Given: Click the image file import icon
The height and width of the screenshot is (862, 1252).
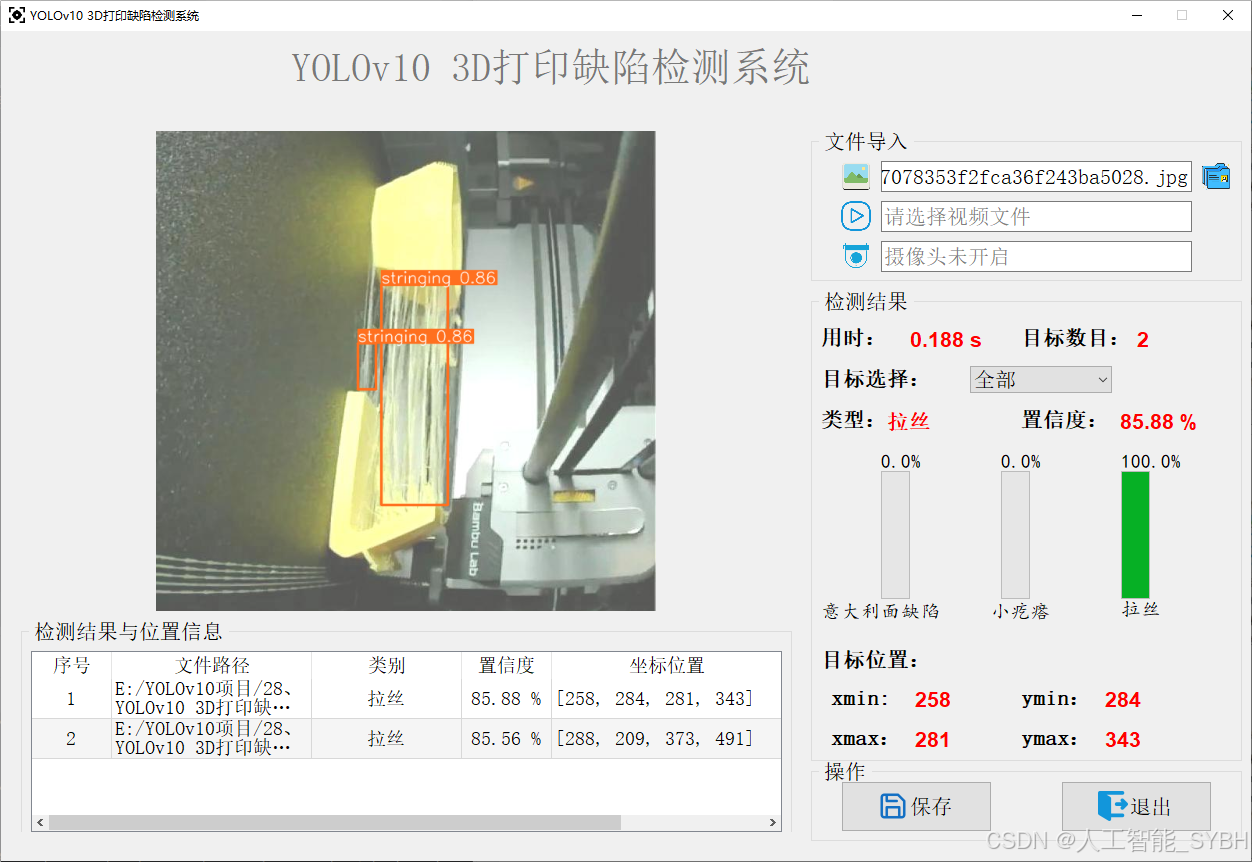Looking at the screenshot, I should point(856,177).
